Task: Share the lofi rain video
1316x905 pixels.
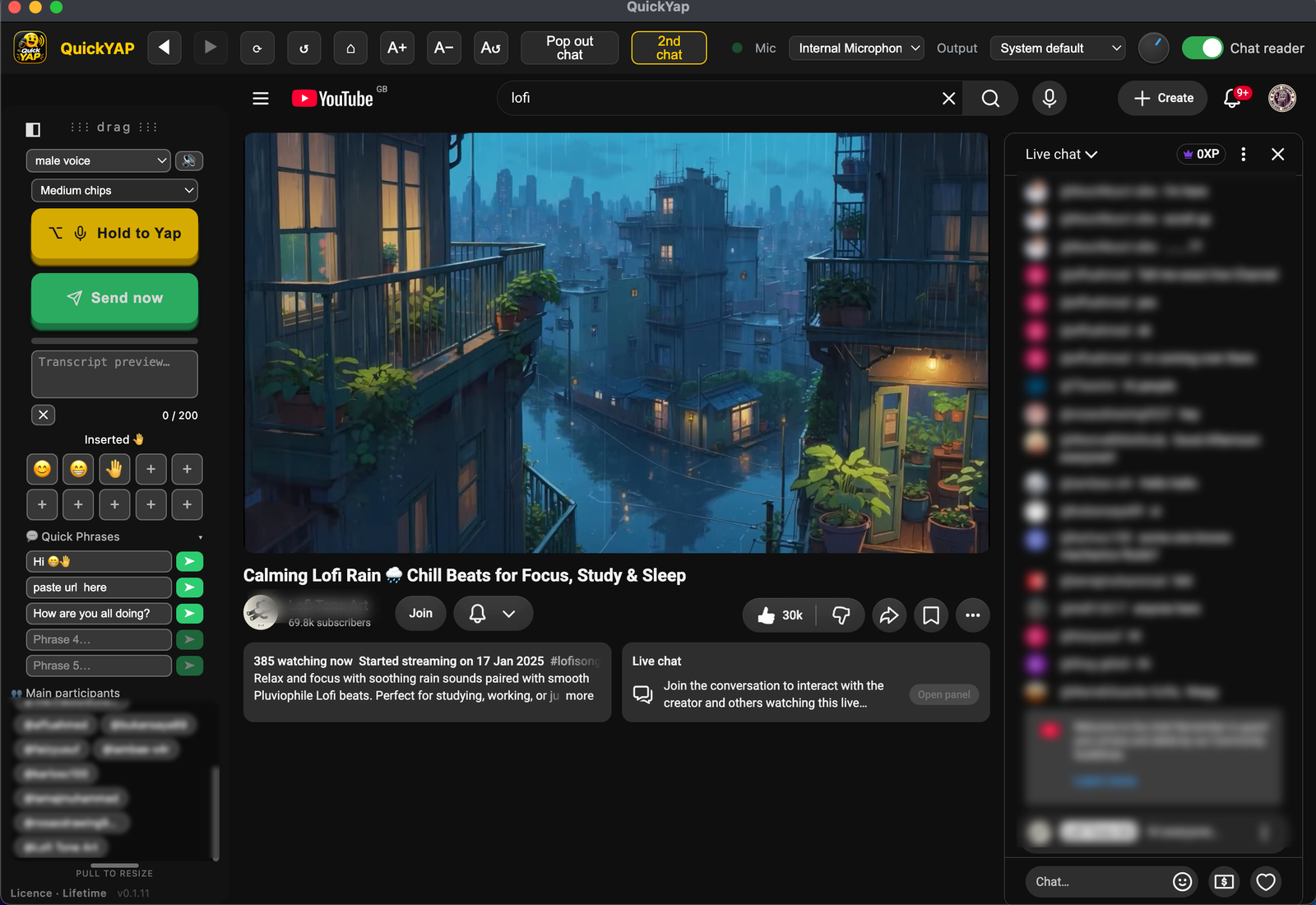Action: pyautogui.click(x=889, y=615)
